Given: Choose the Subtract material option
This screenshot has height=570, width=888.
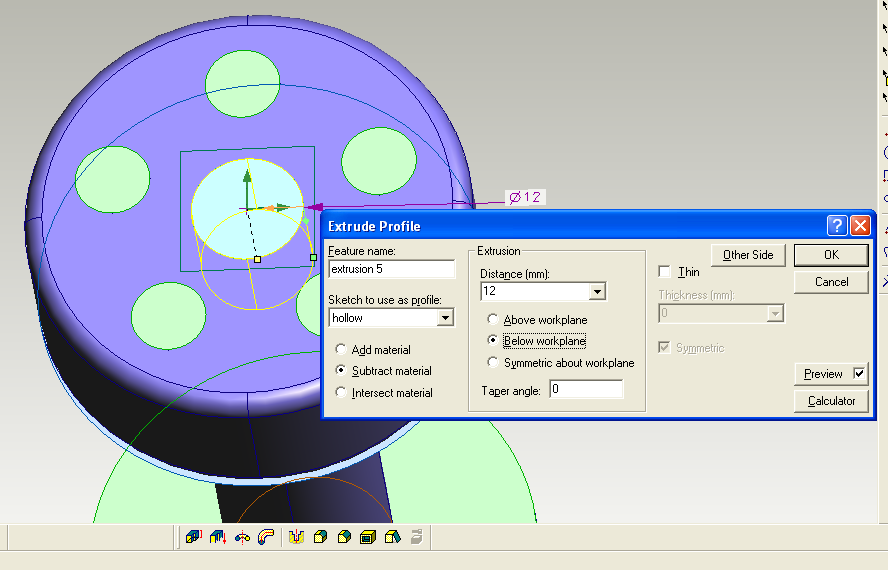Looking at the screenshot, I should coord(340,370).
